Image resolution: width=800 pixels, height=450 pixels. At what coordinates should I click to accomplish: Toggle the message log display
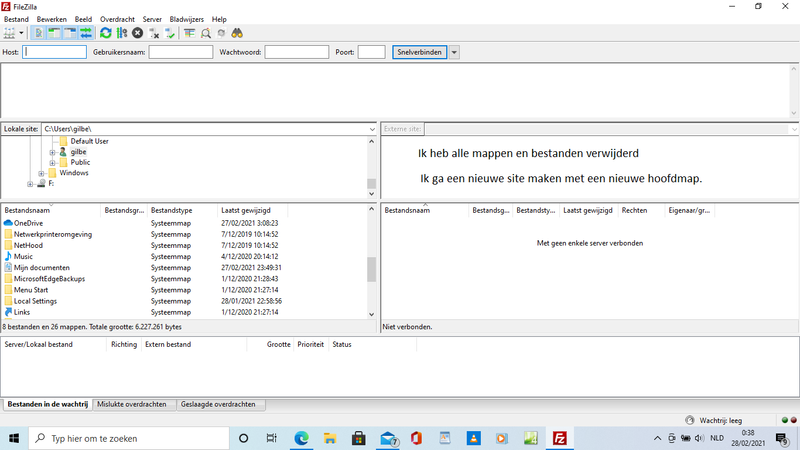(39, 33)
